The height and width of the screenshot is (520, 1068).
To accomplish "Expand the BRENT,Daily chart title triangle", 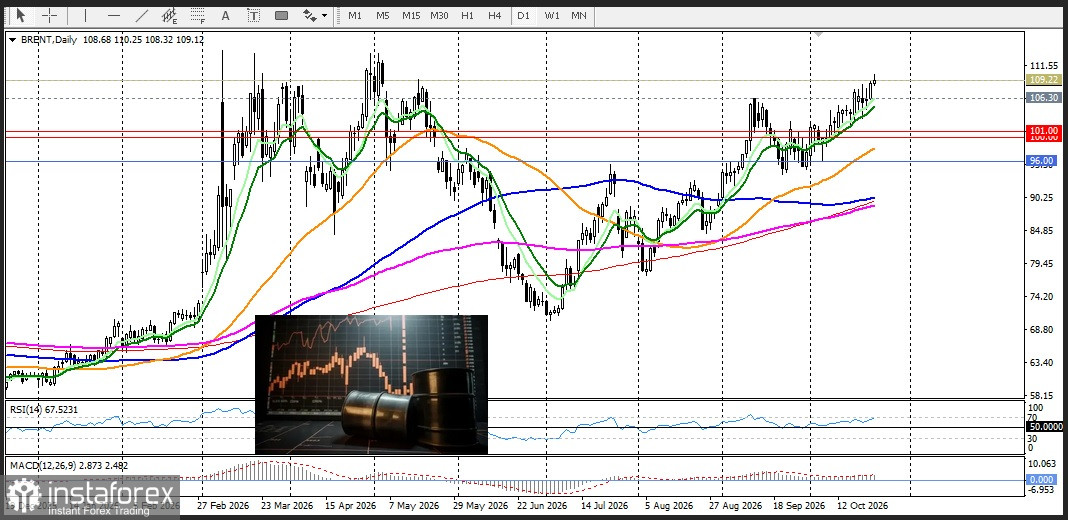I will pos(13,40).
